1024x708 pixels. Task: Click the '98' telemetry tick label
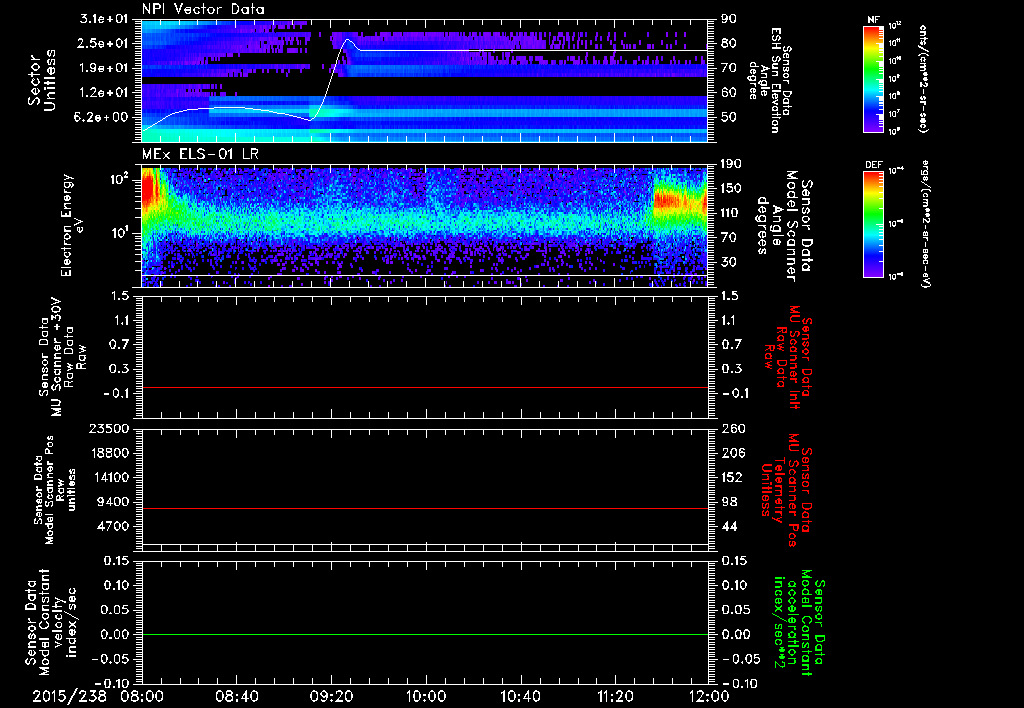tap(728, 502)
